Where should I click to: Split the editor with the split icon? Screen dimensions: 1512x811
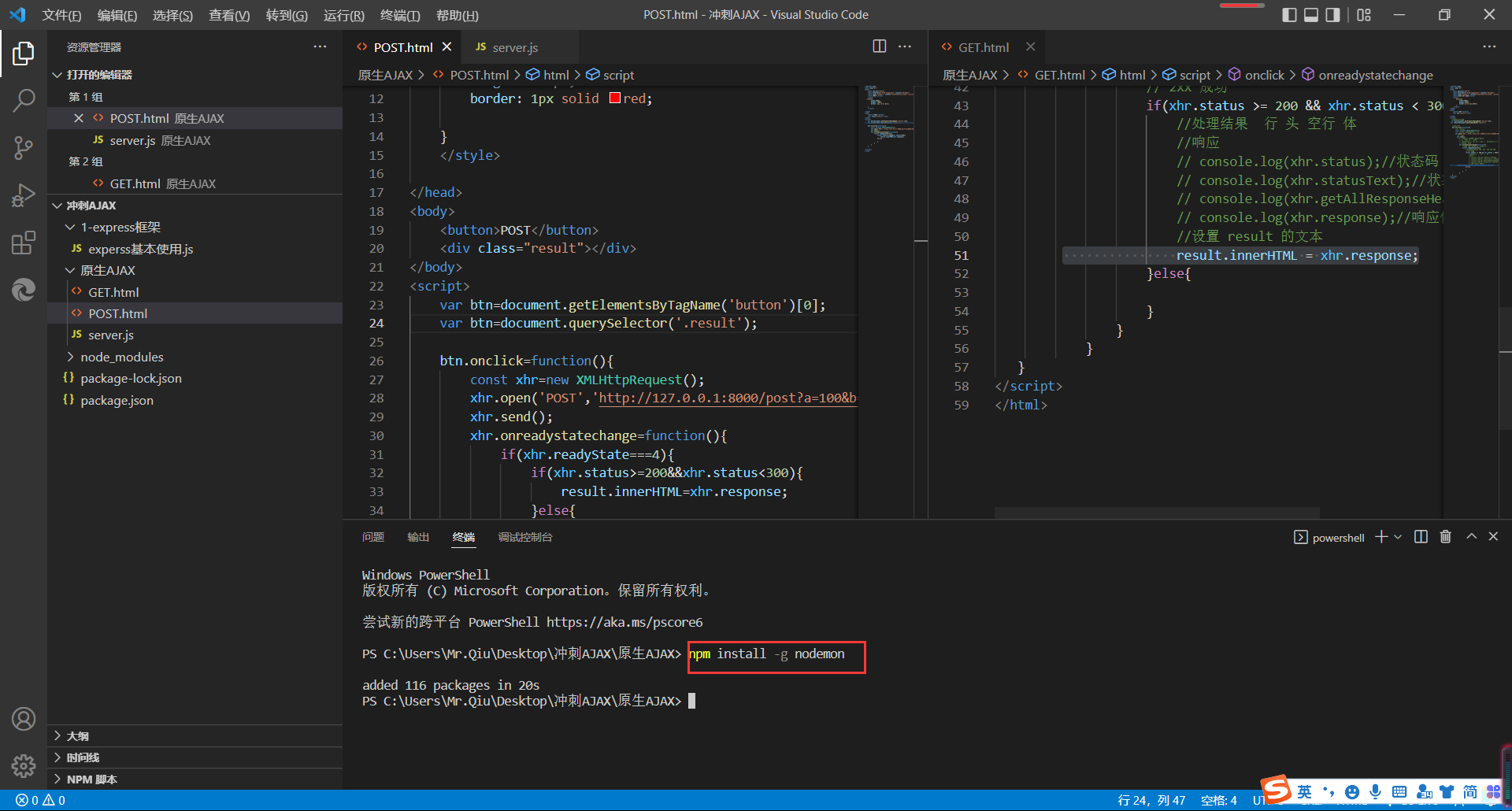click(x=880, y=46)
